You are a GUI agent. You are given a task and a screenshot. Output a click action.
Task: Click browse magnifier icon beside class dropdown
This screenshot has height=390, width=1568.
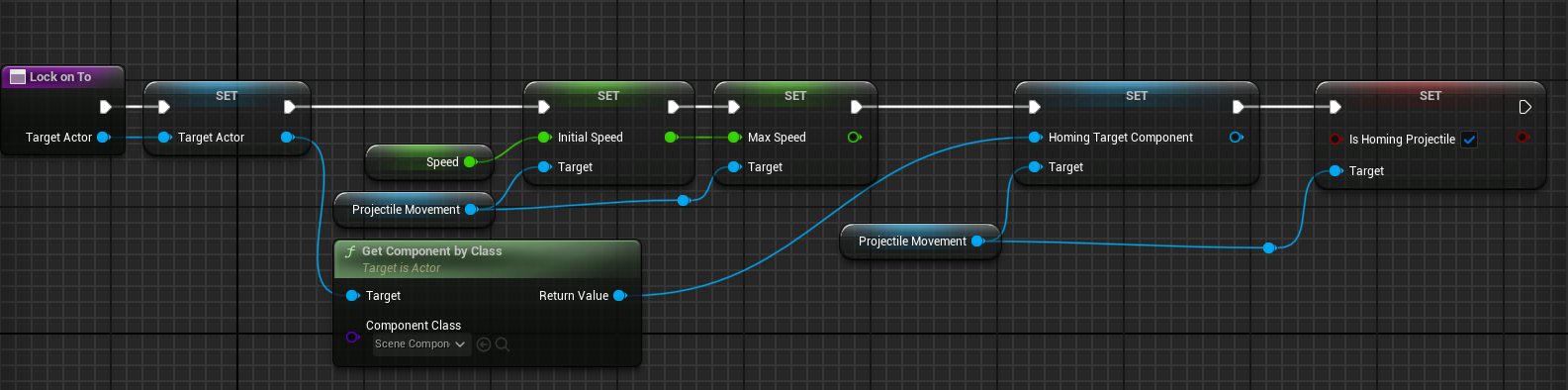(503, 344)
